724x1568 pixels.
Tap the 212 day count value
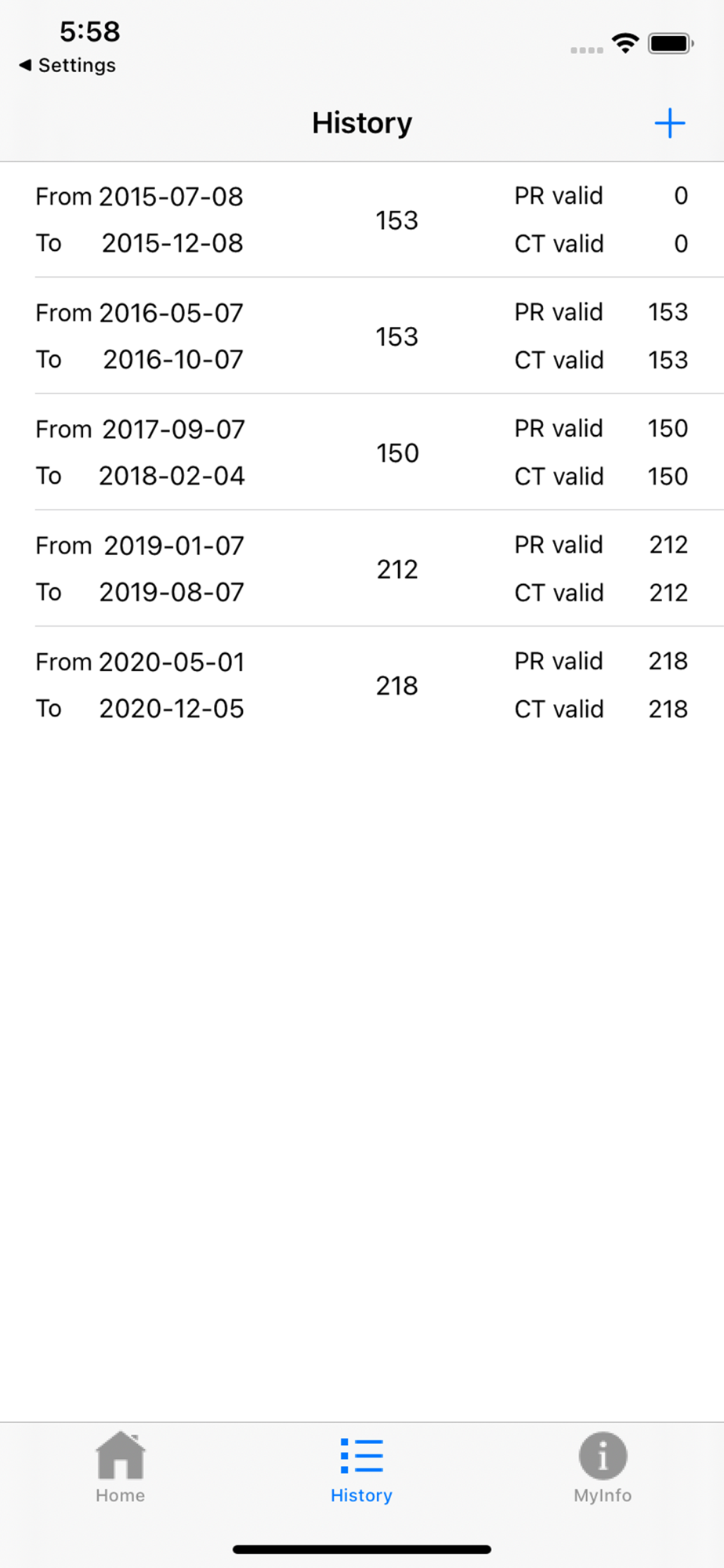click(397, 569)
